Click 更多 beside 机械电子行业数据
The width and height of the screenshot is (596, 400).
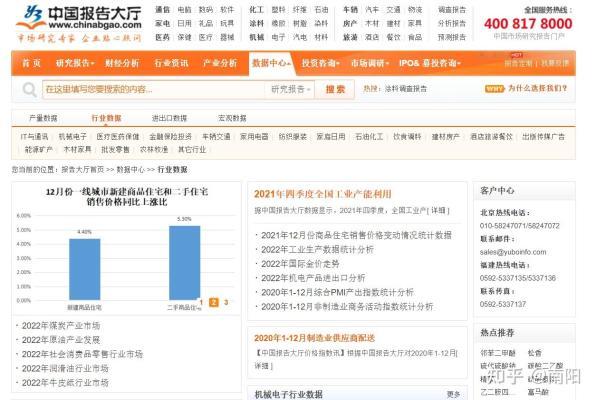453,394
